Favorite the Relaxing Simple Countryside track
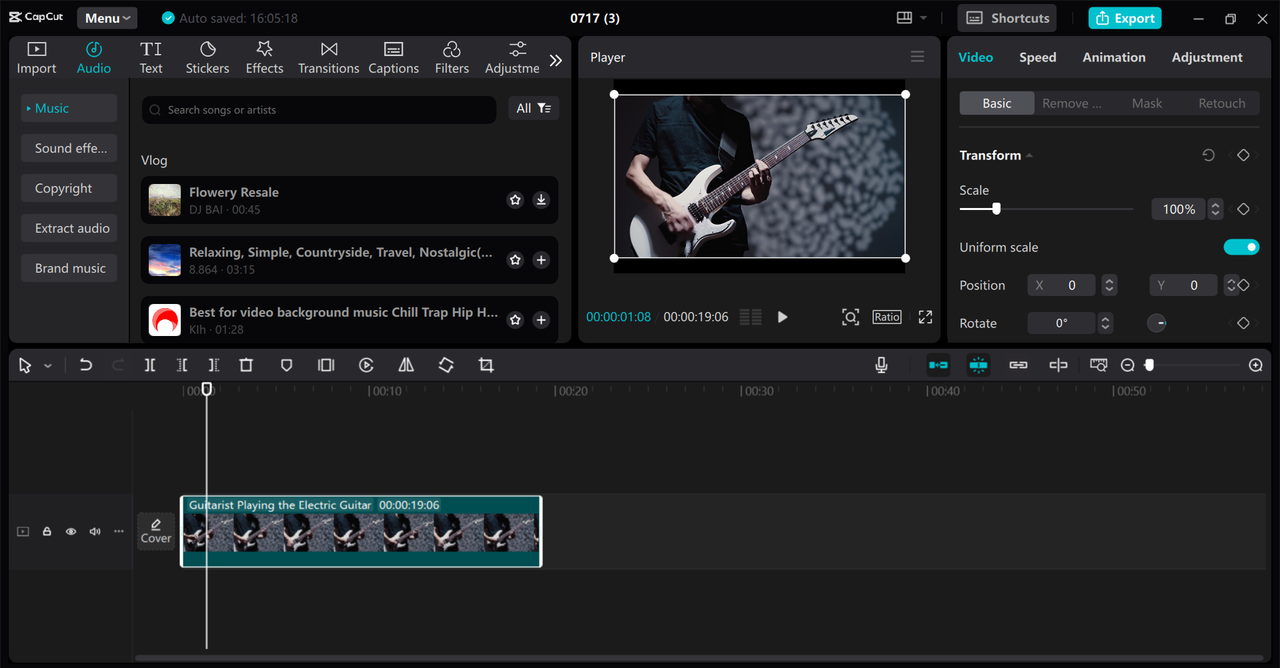The width and height of the screenshot is (1280, 668). [515, 260]
